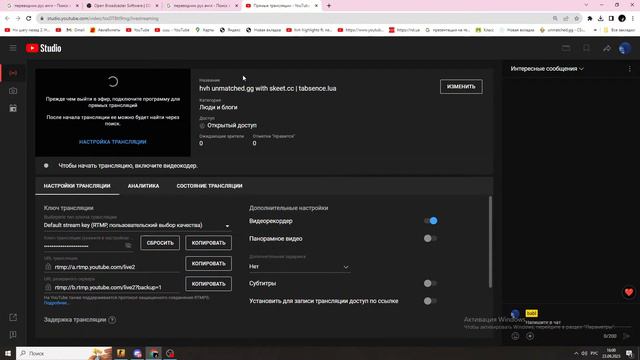Image resolution: width=640 pixels, height=360 pixels.
Task: Toggle the Видеорекордер switch
Action: [430, 221]
